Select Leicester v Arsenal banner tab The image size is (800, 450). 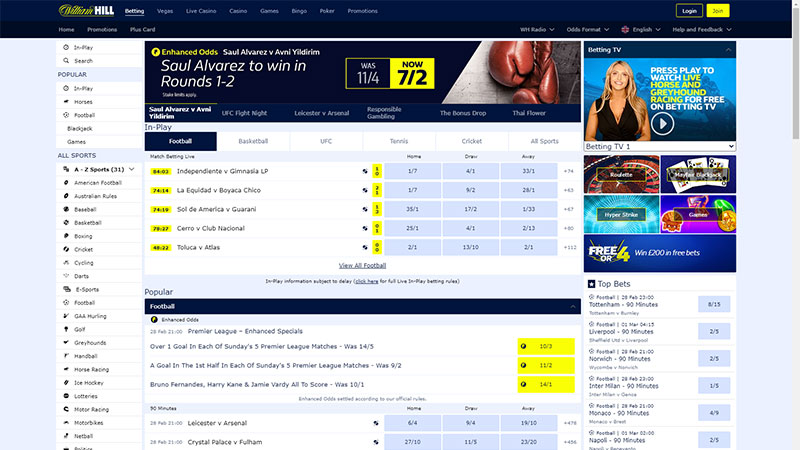coord(321,113)
